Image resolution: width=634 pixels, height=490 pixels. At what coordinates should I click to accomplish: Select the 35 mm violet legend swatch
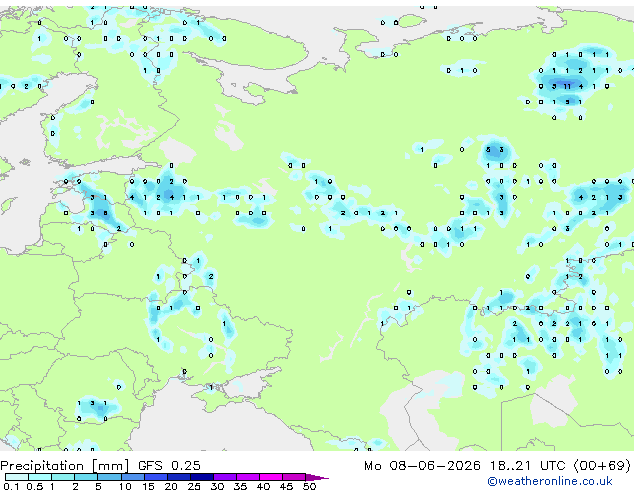coord(247,477)
